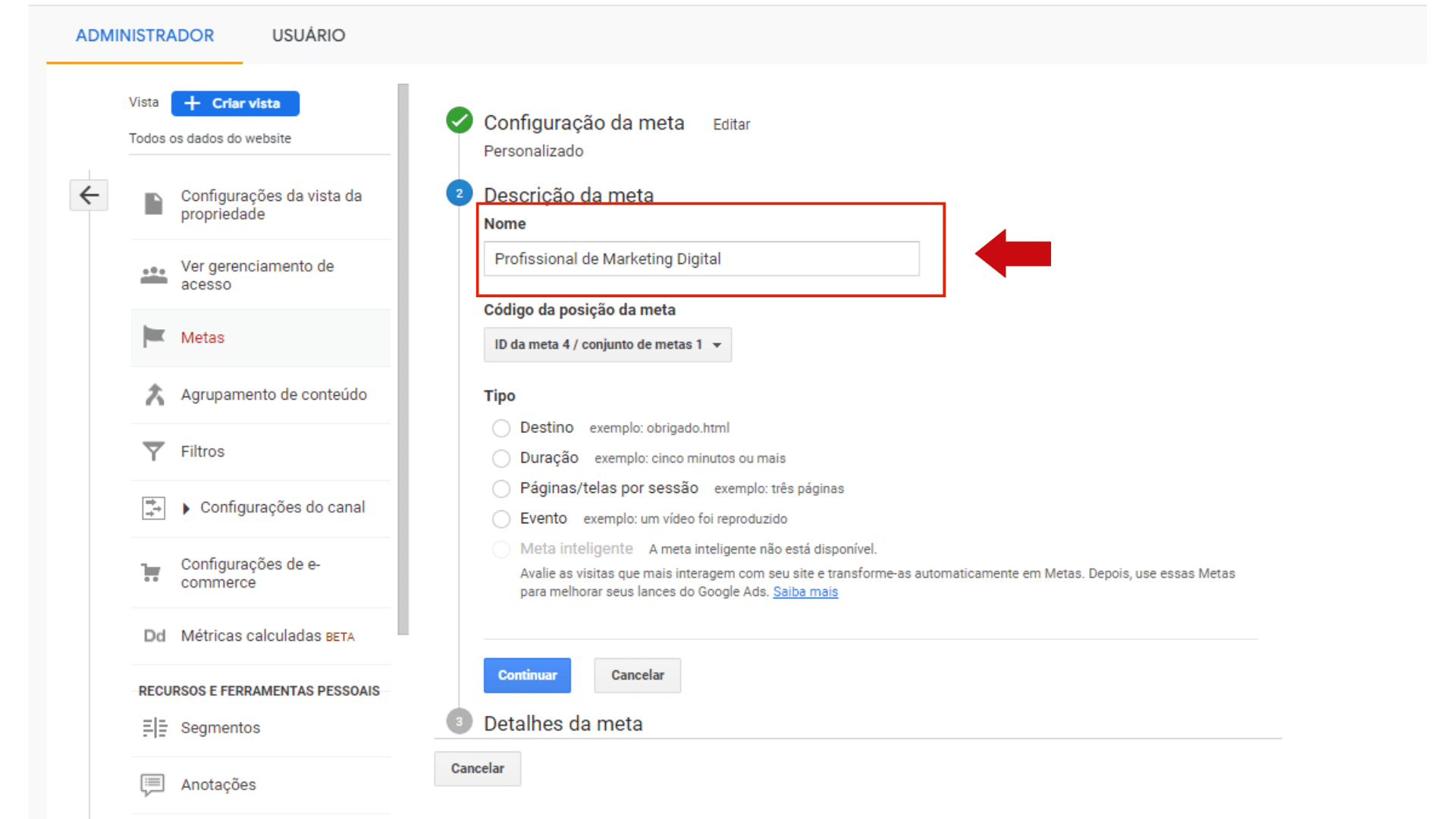The image size is (1456, 819).
Task: Click the shopping cart e-commerce icon
Action: [152, 573]
